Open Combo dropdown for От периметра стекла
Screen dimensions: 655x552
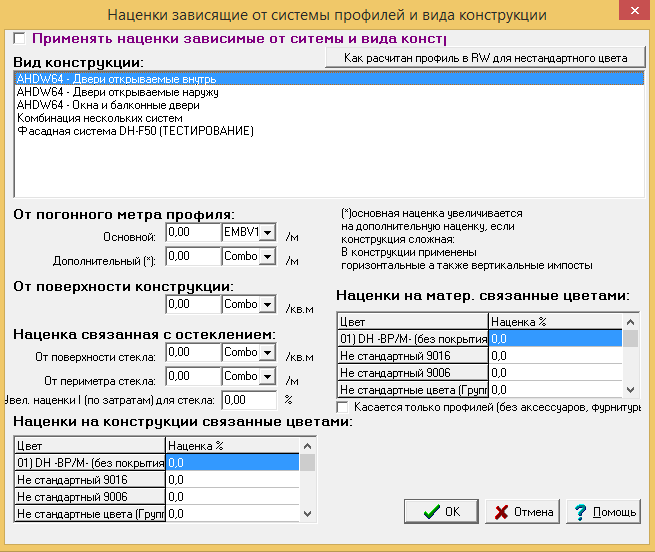point(267,376)
